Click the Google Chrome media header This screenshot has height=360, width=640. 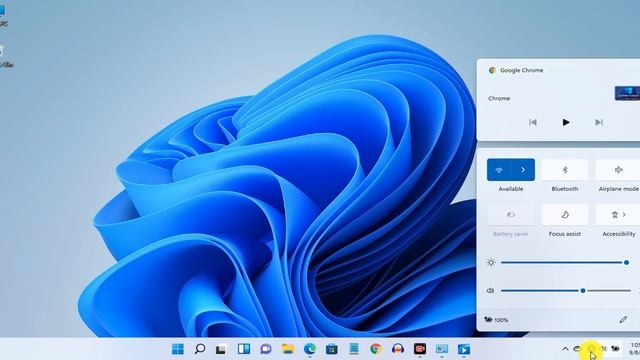pos(516,70)
